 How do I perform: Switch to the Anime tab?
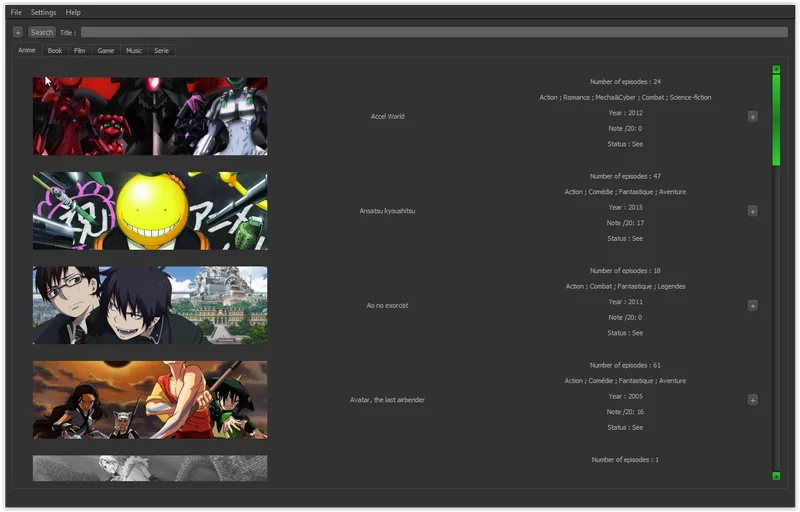pos(27,50)
